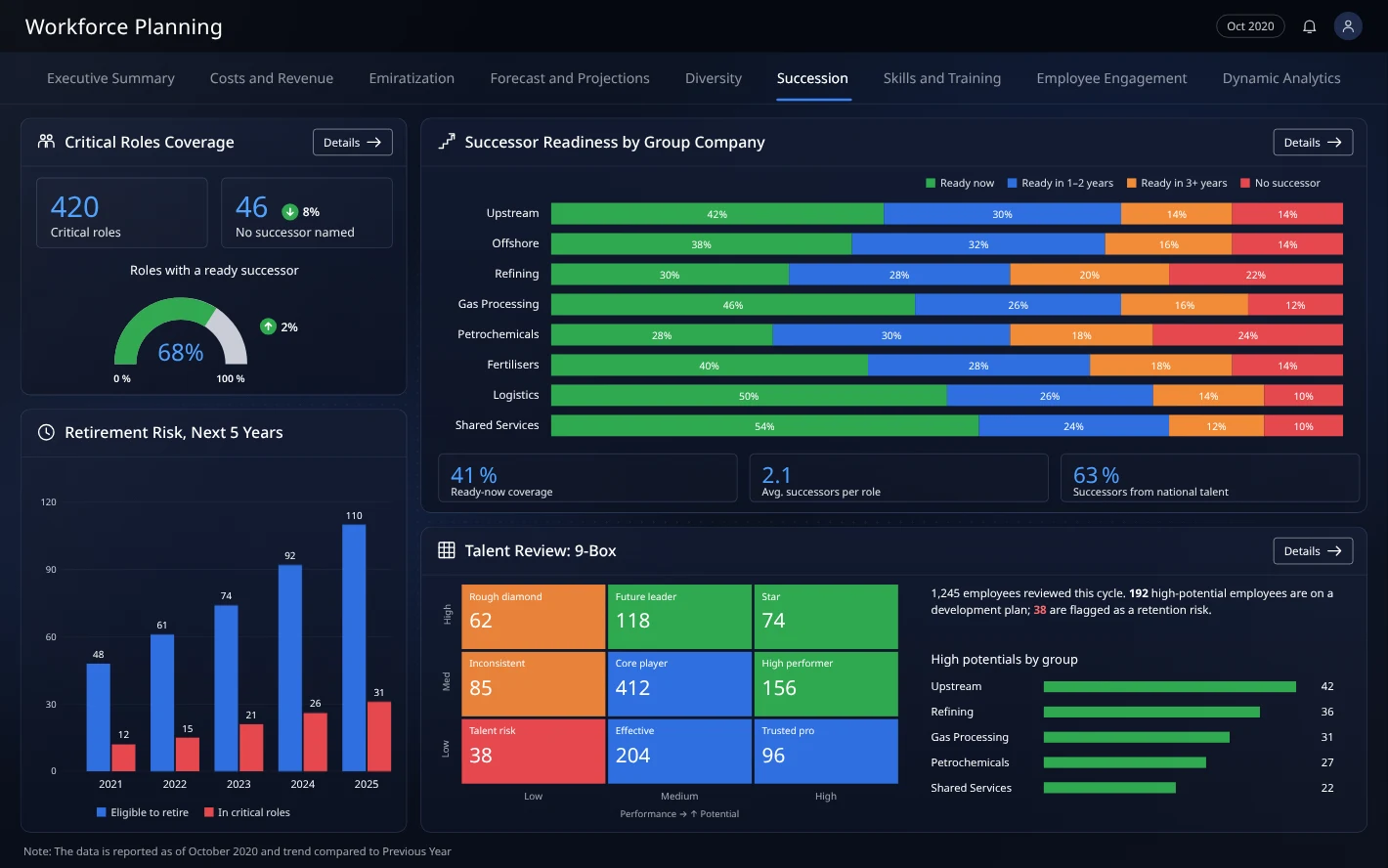Click the Talent Review grid icon
The height and width of the screenshot is (868, 1388).
click(x=447, y=550)
